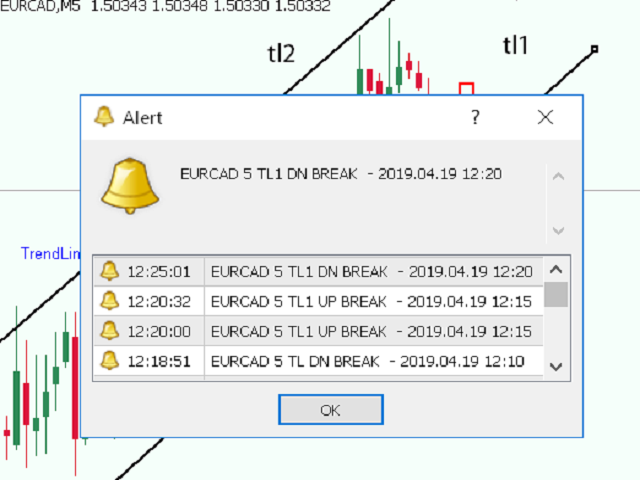Click the alert list scroll down arrow

click(556, 367)
